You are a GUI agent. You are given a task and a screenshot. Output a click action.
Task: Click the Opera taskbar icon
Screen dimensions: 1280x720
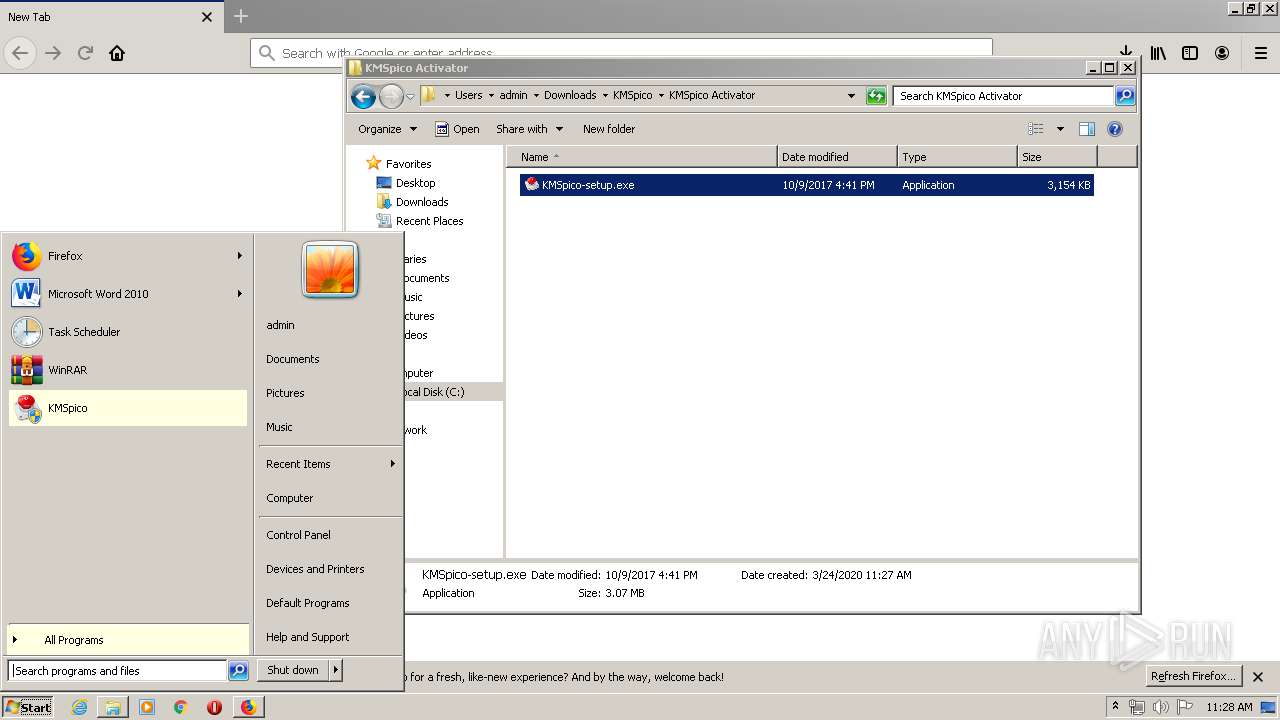coord(214,707)
